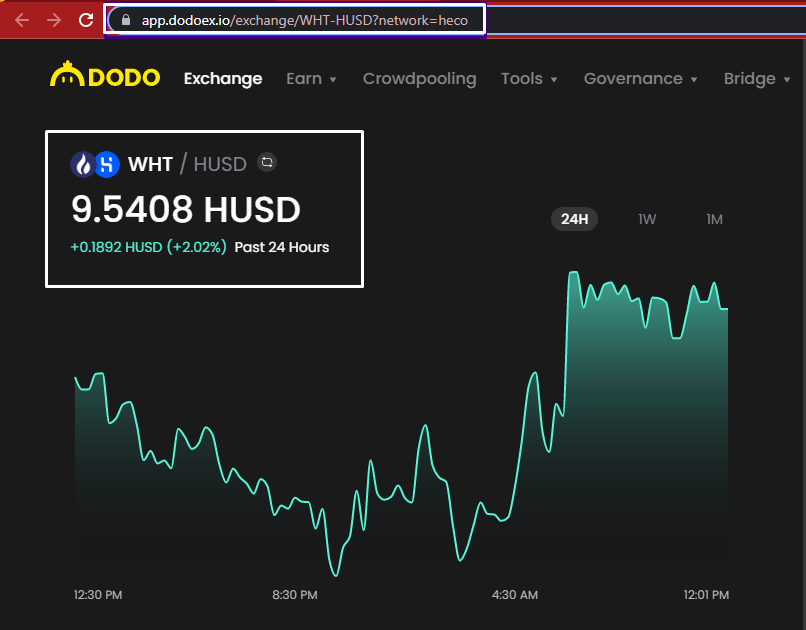Click the 12:01 PM axis label
This screenshot has height=630, width=806.
706,595
